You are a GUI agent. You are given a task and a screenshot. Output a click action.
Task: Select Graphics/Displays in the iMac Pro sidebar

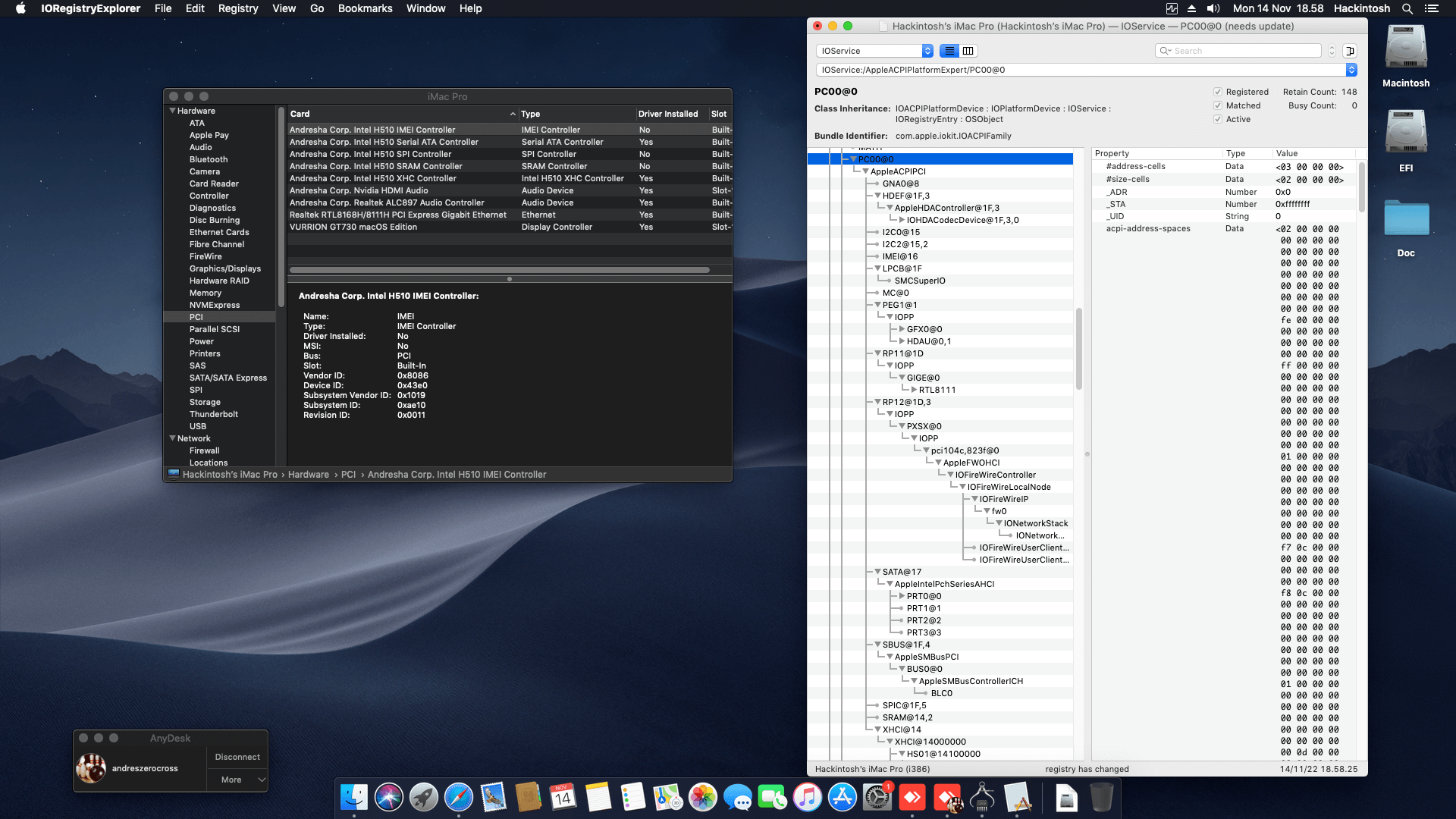coord(225,268)
